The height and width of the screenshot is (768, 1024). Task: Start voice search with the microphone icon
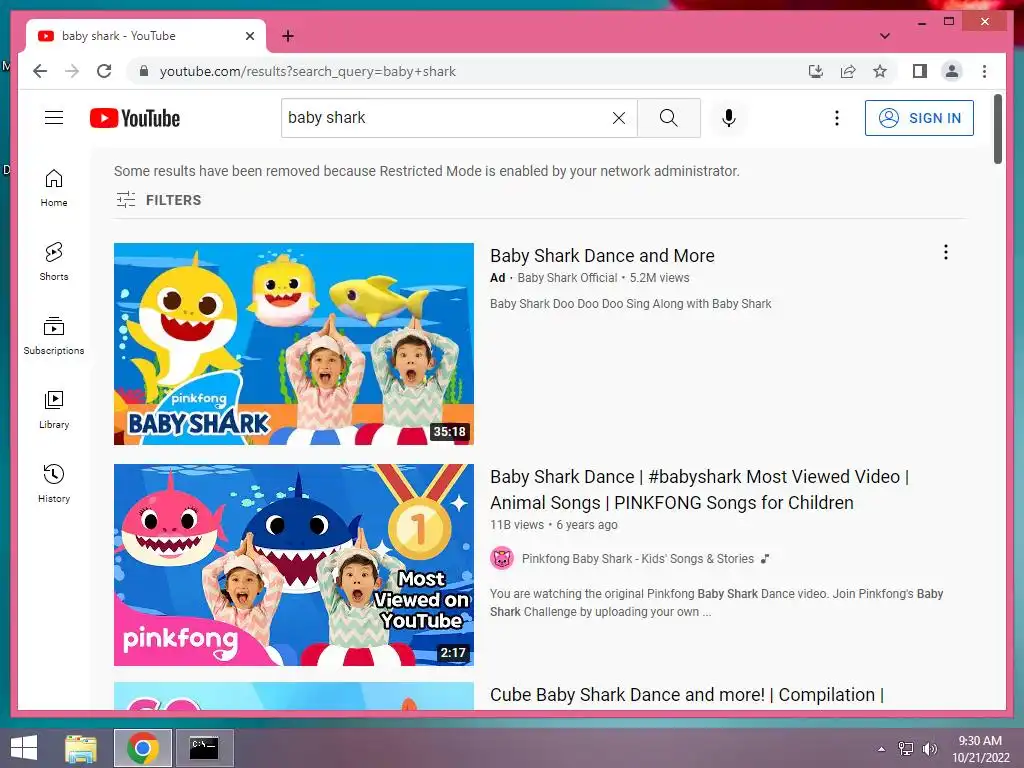pyautogui.click(x=729, y=118)
